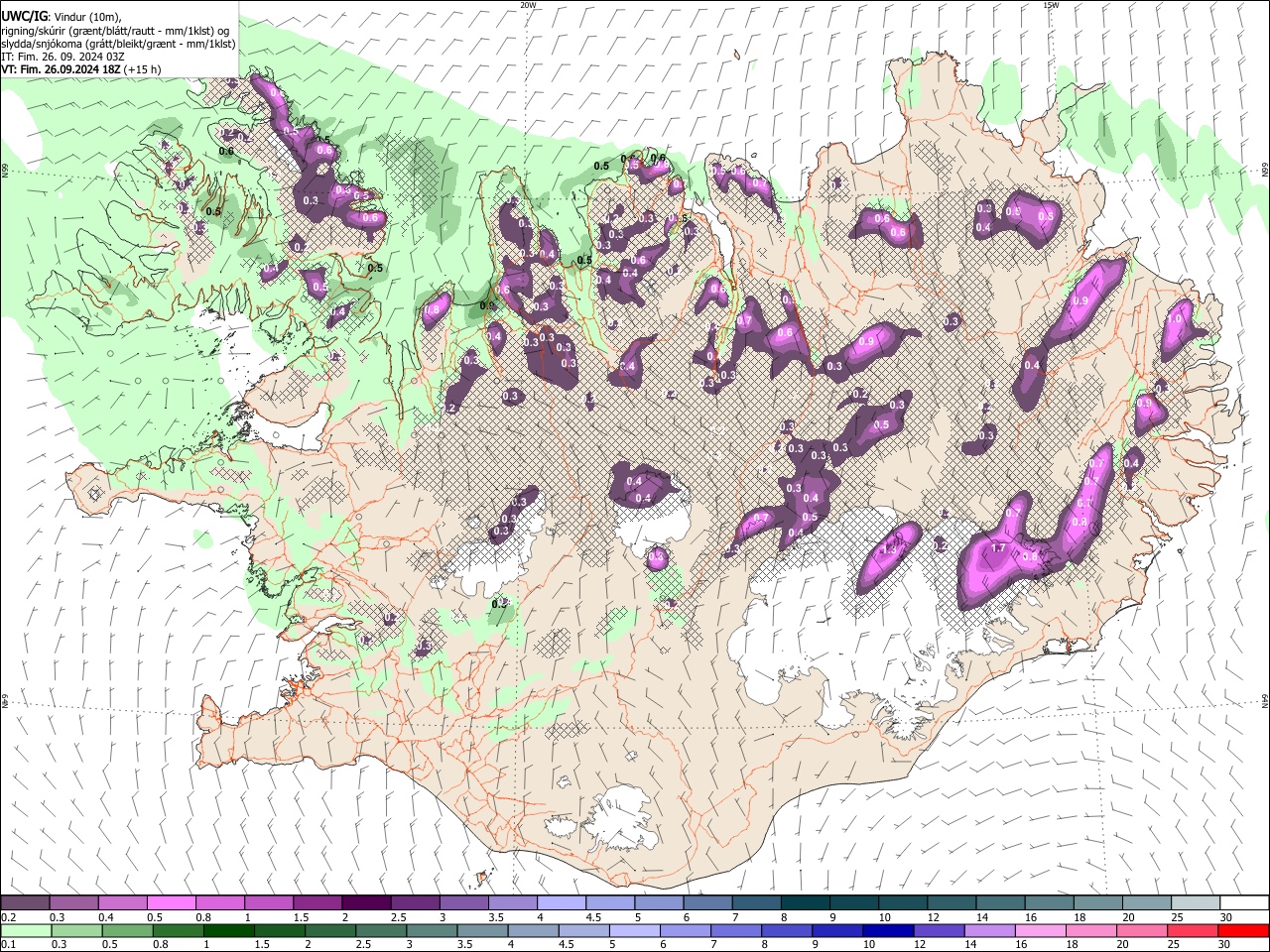Select the 0.5–0.8 bright pink snow legend swatch
This screenshot has height=952, width=1270.
click(x=171, y=903)
